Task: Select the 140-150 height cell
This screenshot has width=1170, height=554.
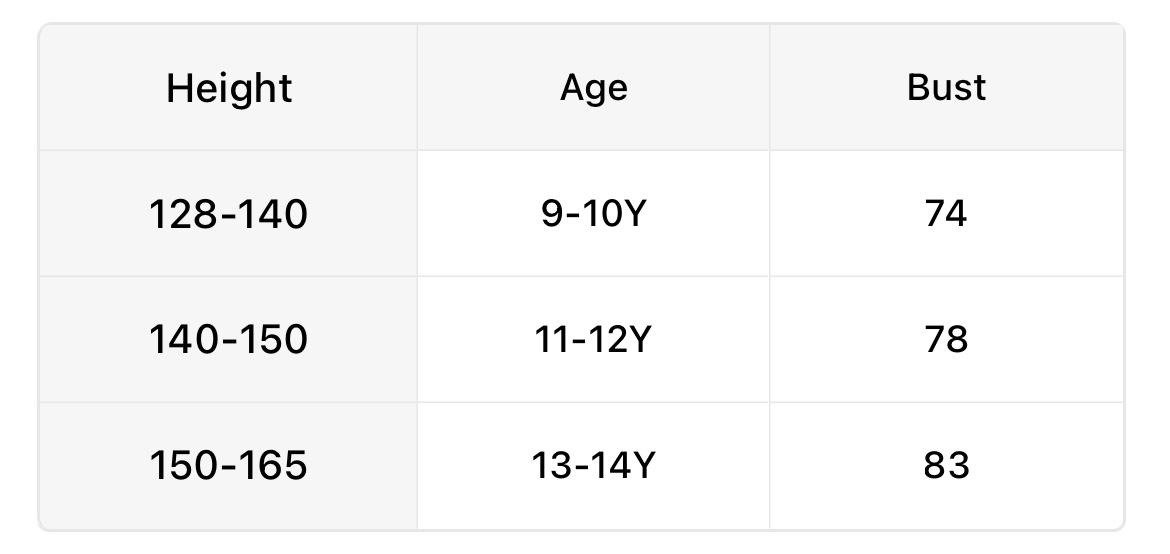Action: (229, 340)
